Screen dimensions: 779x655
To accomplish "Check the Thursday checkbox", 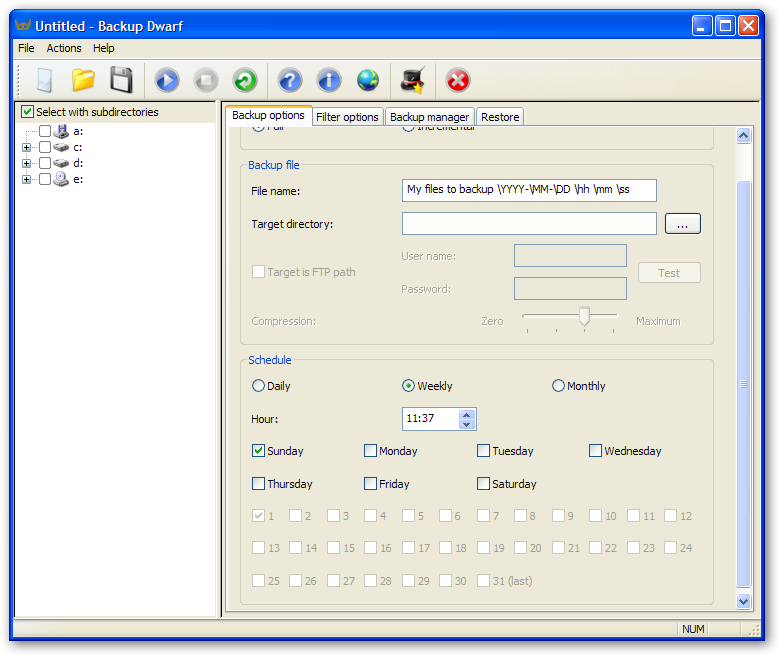I will point(258,484).
